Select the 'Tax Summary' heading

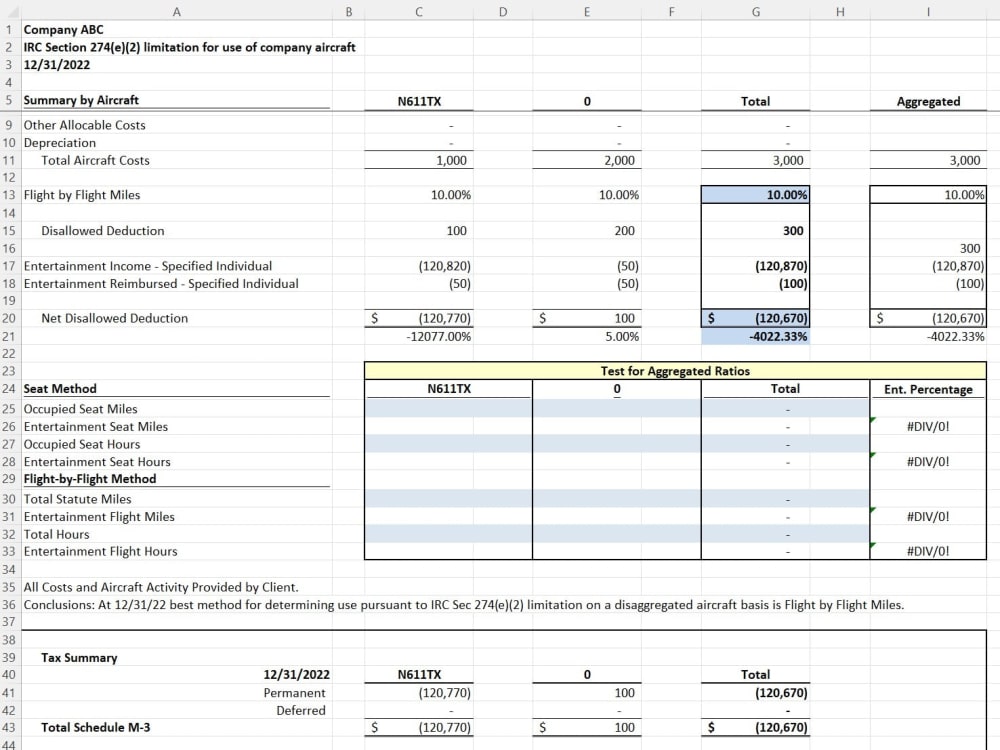pyautogui.click(x=79, y=658)
